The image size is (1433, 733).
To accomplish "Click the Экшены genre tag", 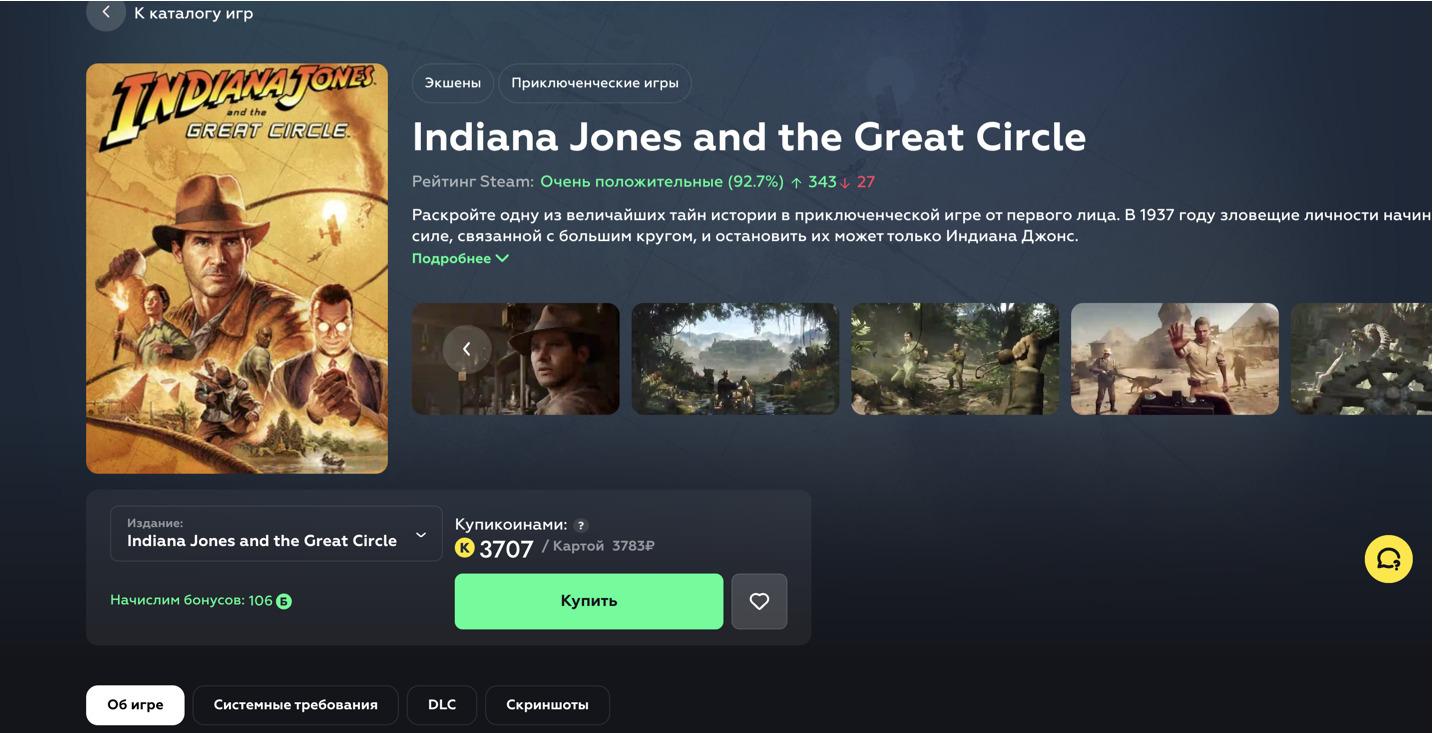I will click(x=453, y=83).
